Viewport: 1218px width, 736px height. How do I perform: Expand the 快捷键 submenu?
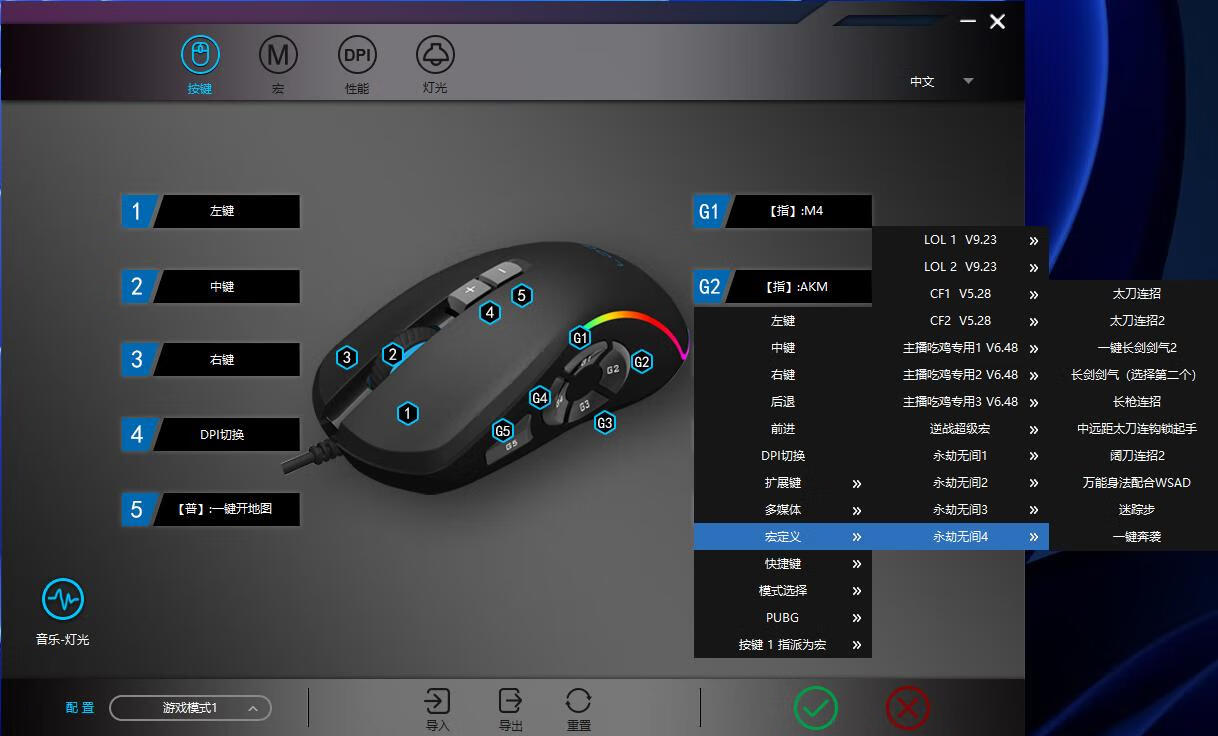(783, 564)
